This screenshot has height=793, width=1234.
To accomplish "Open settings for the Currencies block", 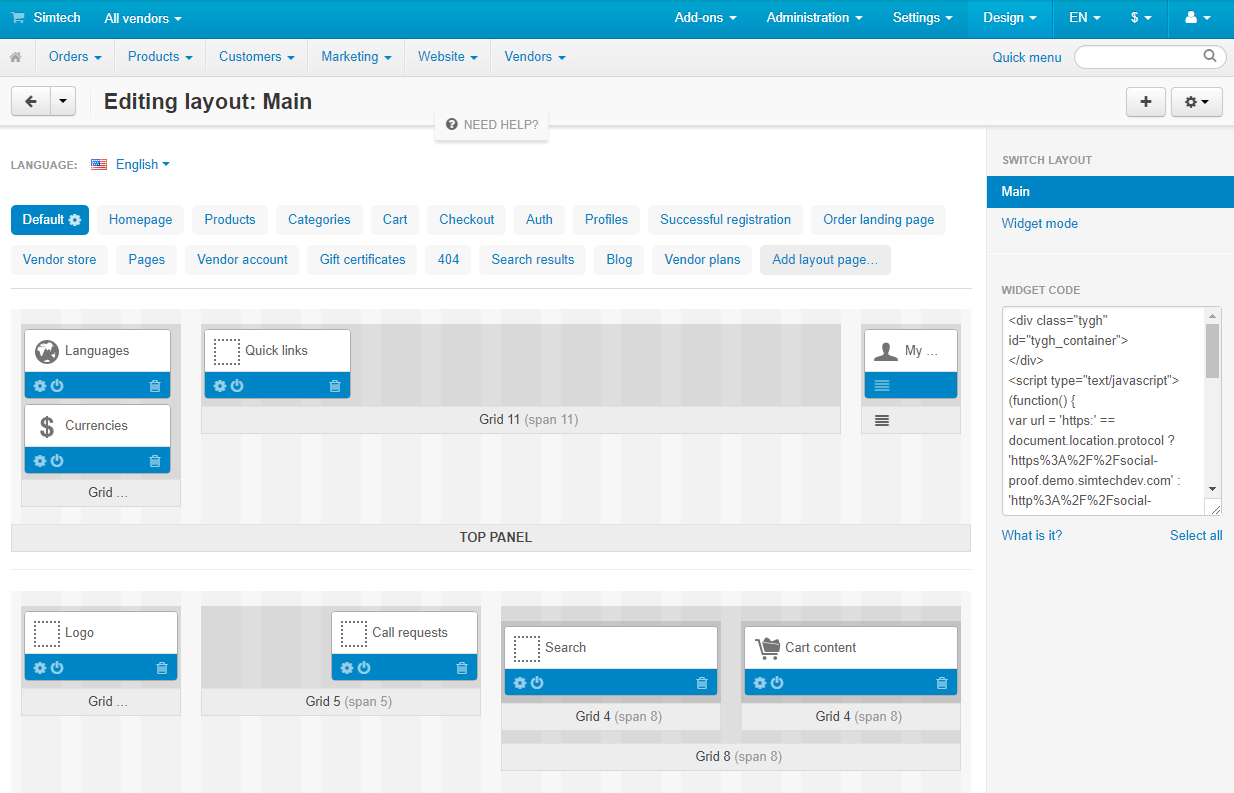I will tap(38, 461).
